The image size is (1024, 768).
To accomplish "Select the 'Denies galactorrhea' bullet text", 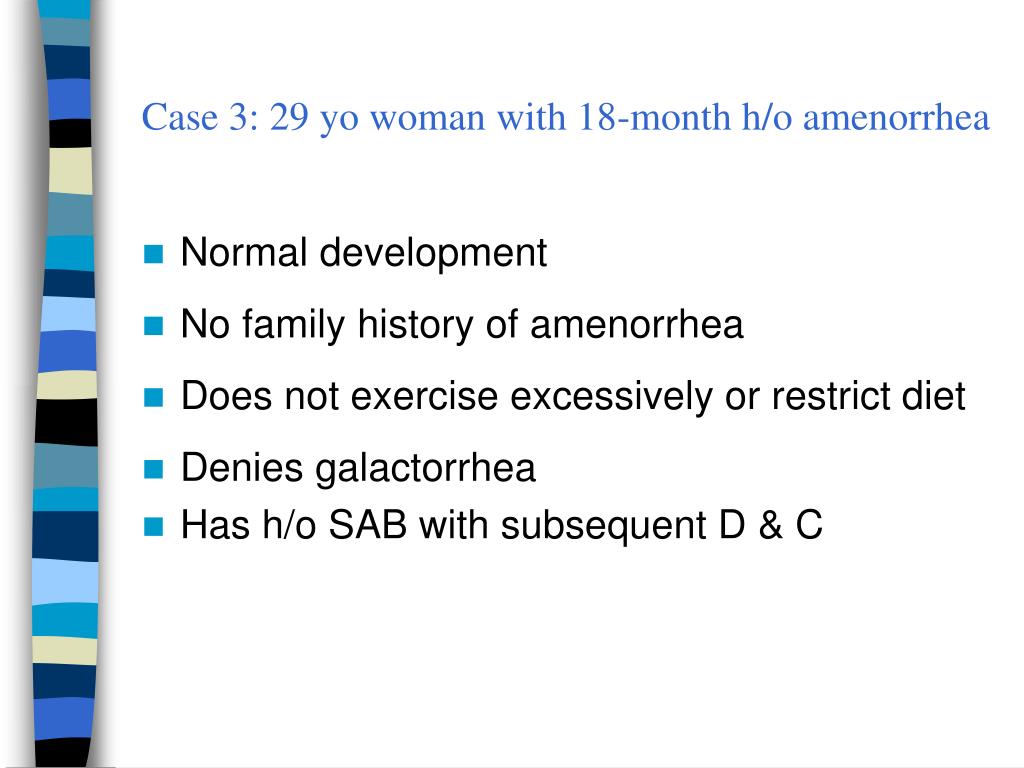I will click(x=359, y=468).
